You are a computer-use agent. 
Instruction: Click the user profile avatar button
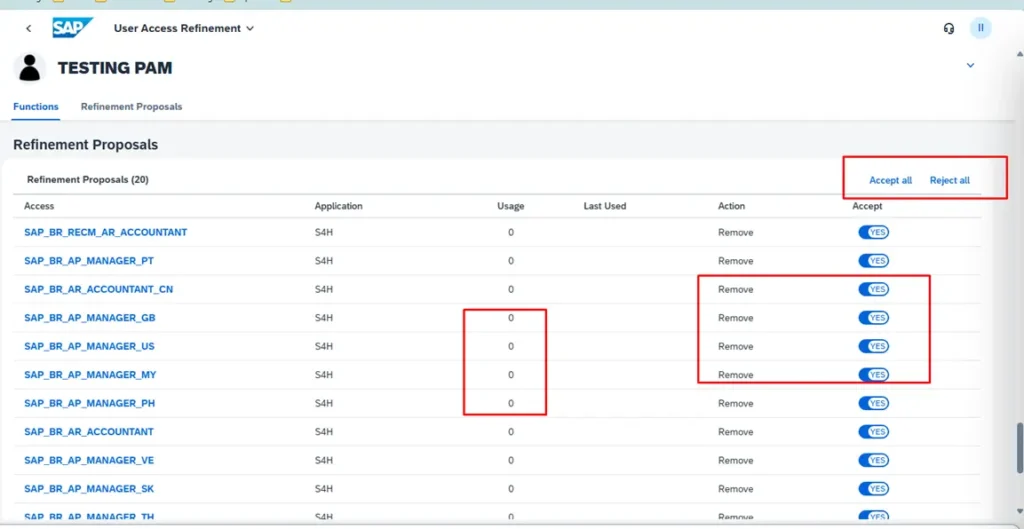tap(981, 29)
